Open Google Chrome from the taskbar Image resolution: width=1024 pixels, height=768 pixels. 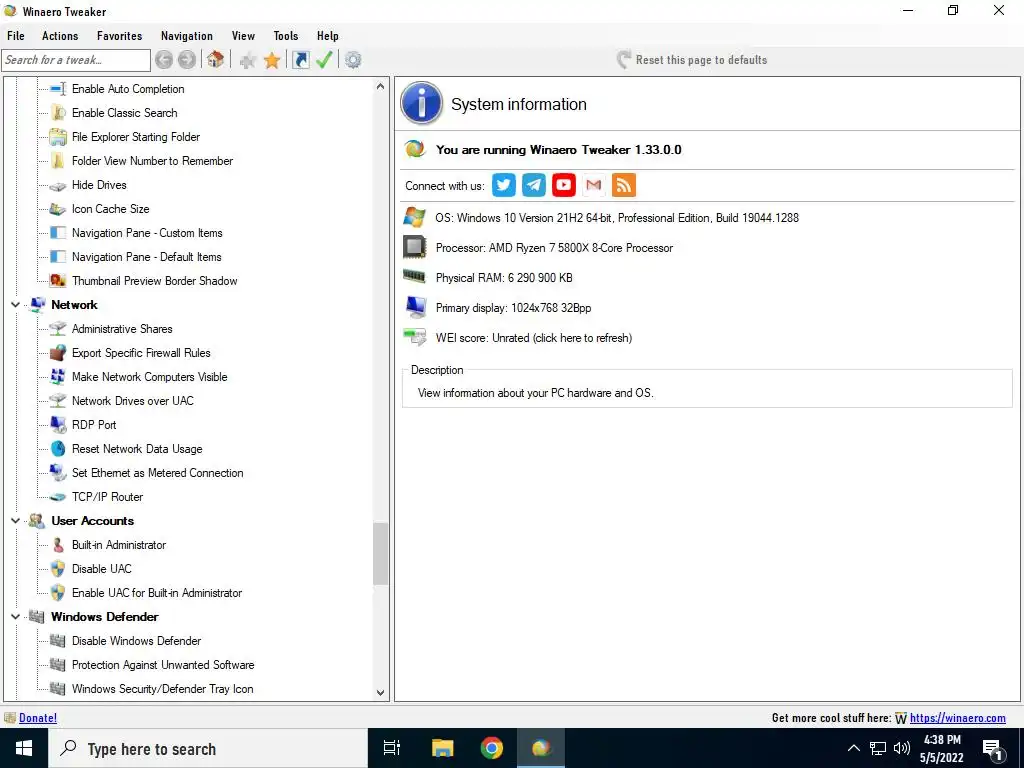pos(492,748)
